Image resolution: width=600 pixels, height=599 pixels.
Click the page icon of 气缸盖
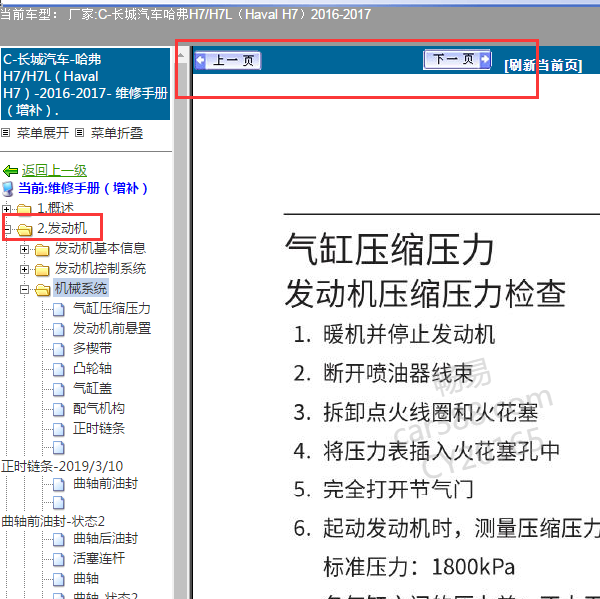tap(59, 389)
